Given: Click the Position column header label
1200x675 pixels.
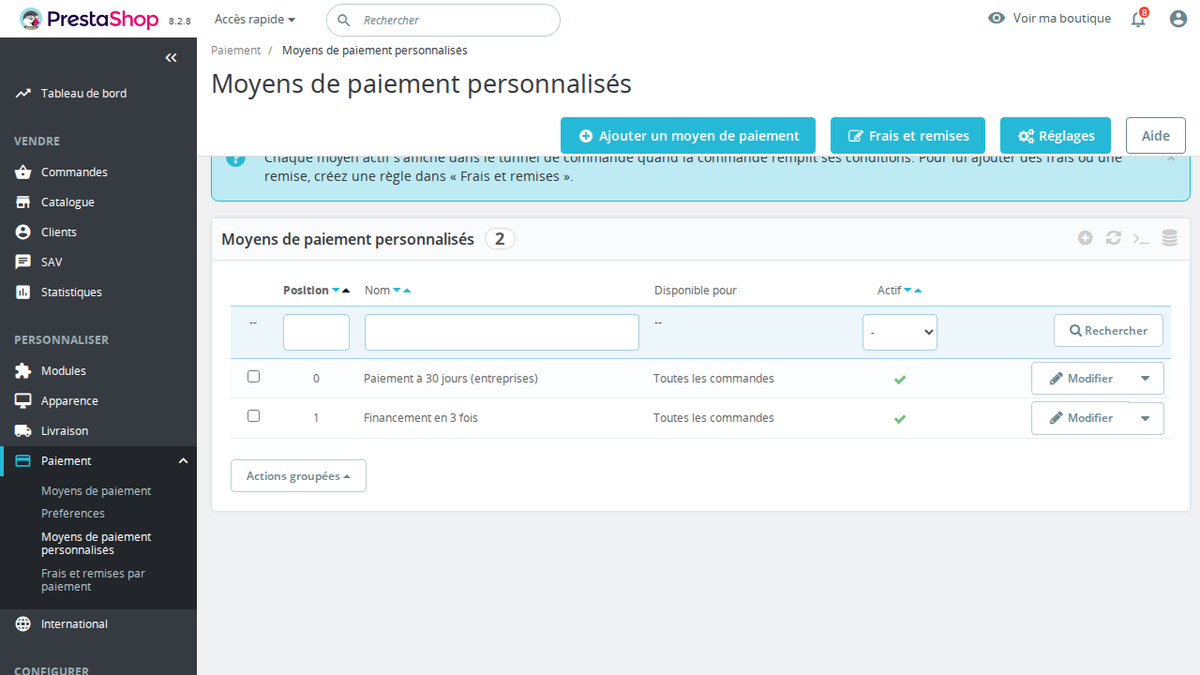Looking at the screenshot, I should tap(306, 290).
